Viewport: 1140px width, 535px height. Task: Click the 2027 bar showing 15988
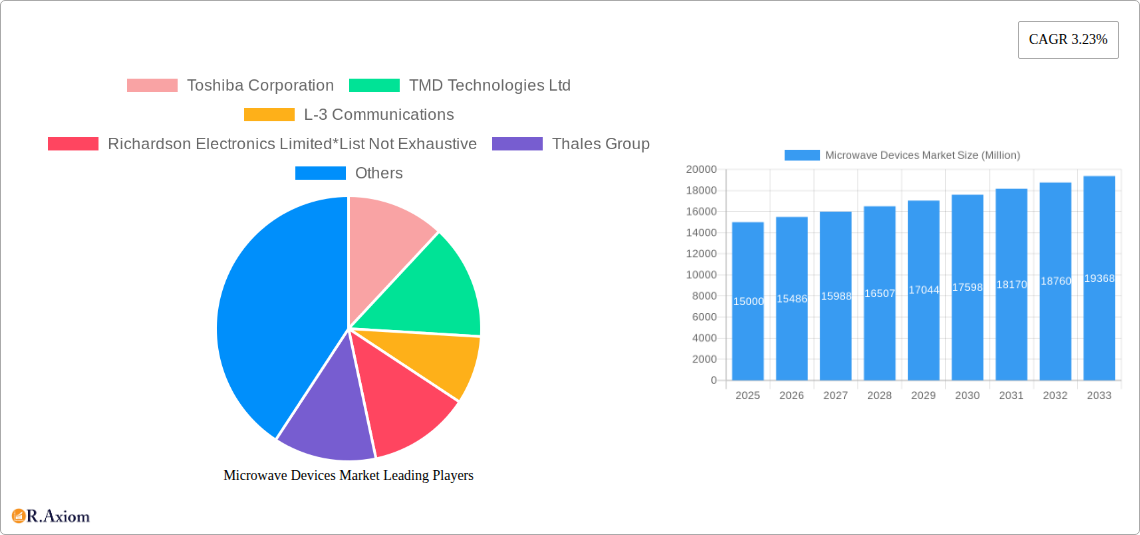coord(835,296)
